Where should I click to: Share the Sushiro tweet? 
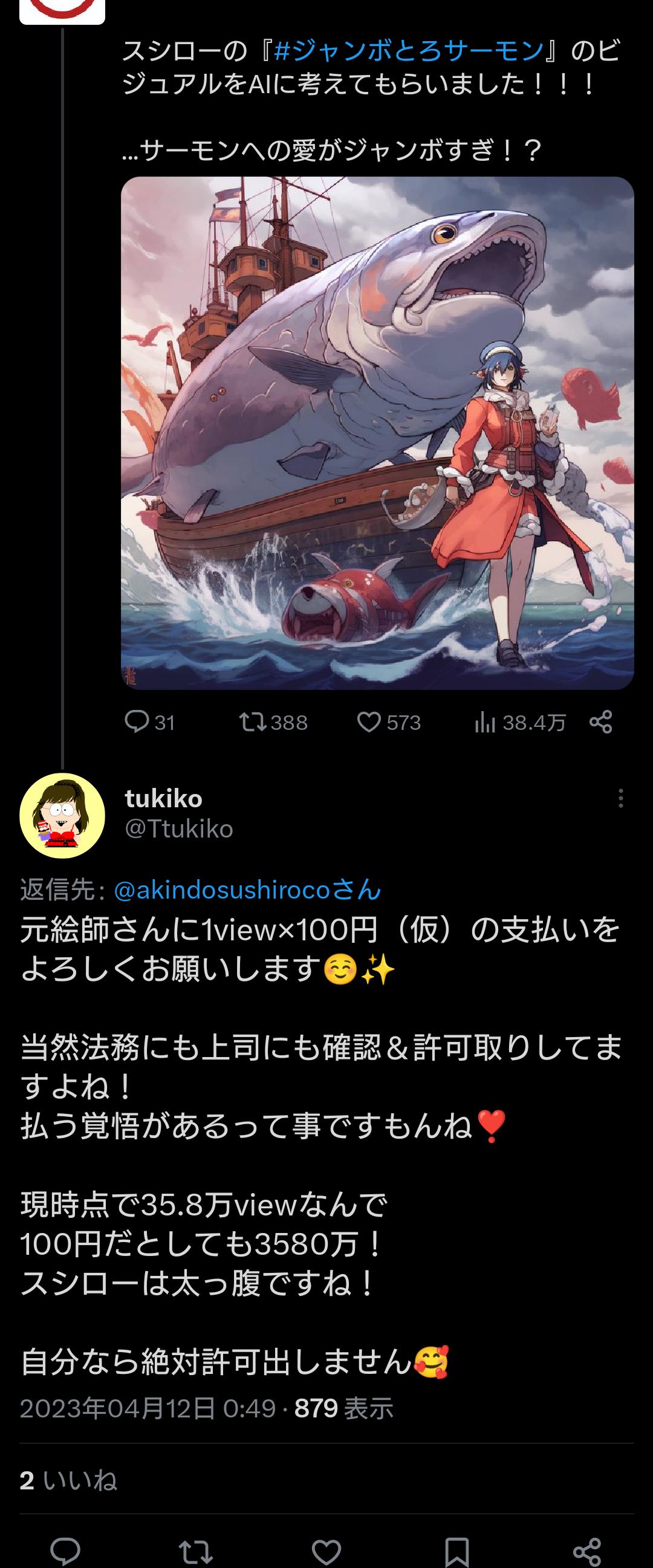600,722
